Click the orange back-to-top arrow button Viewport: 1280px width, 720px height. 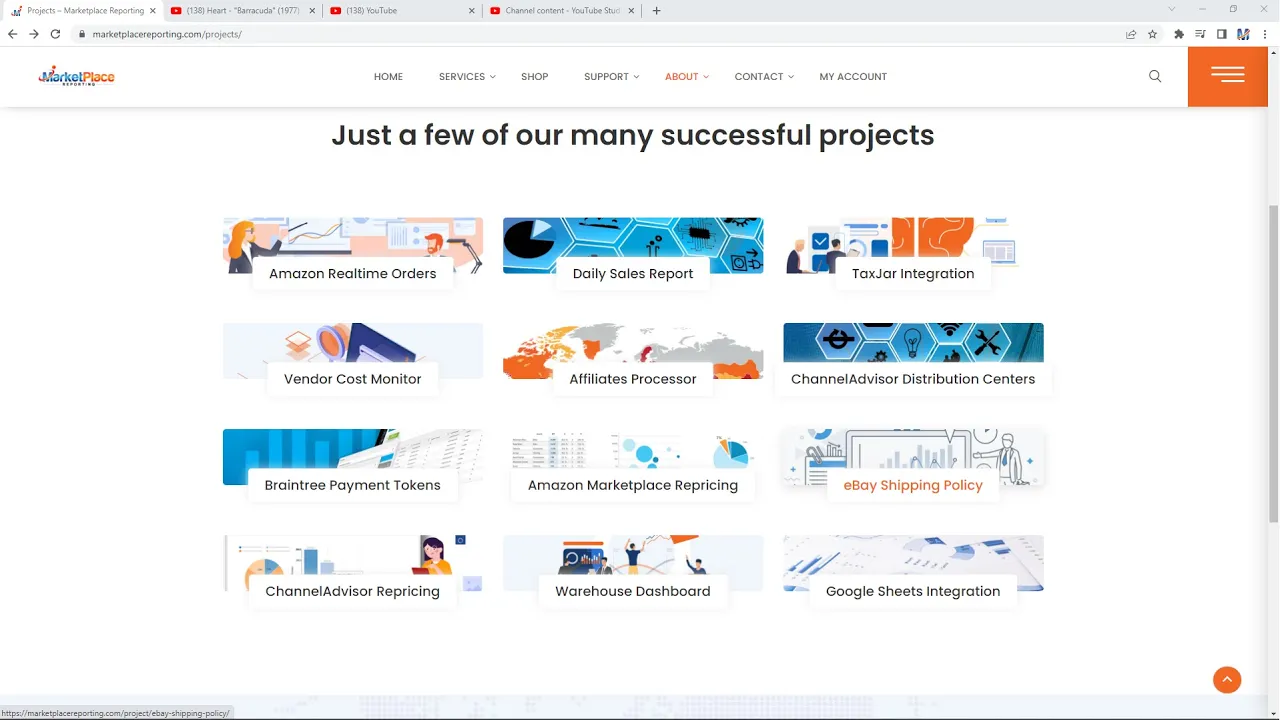1227,680
